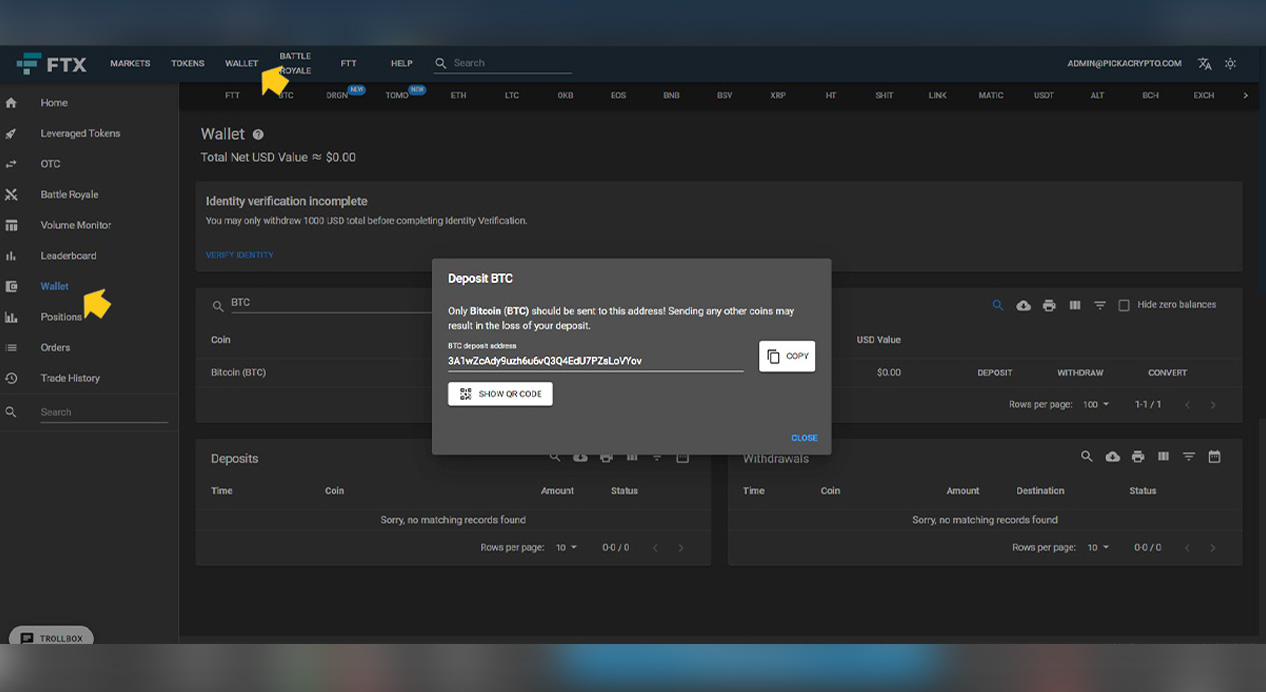Expand ticker bar with right chevron
The width and height of the screenshot is (1266, 692).
click(x=1245, y=96)
